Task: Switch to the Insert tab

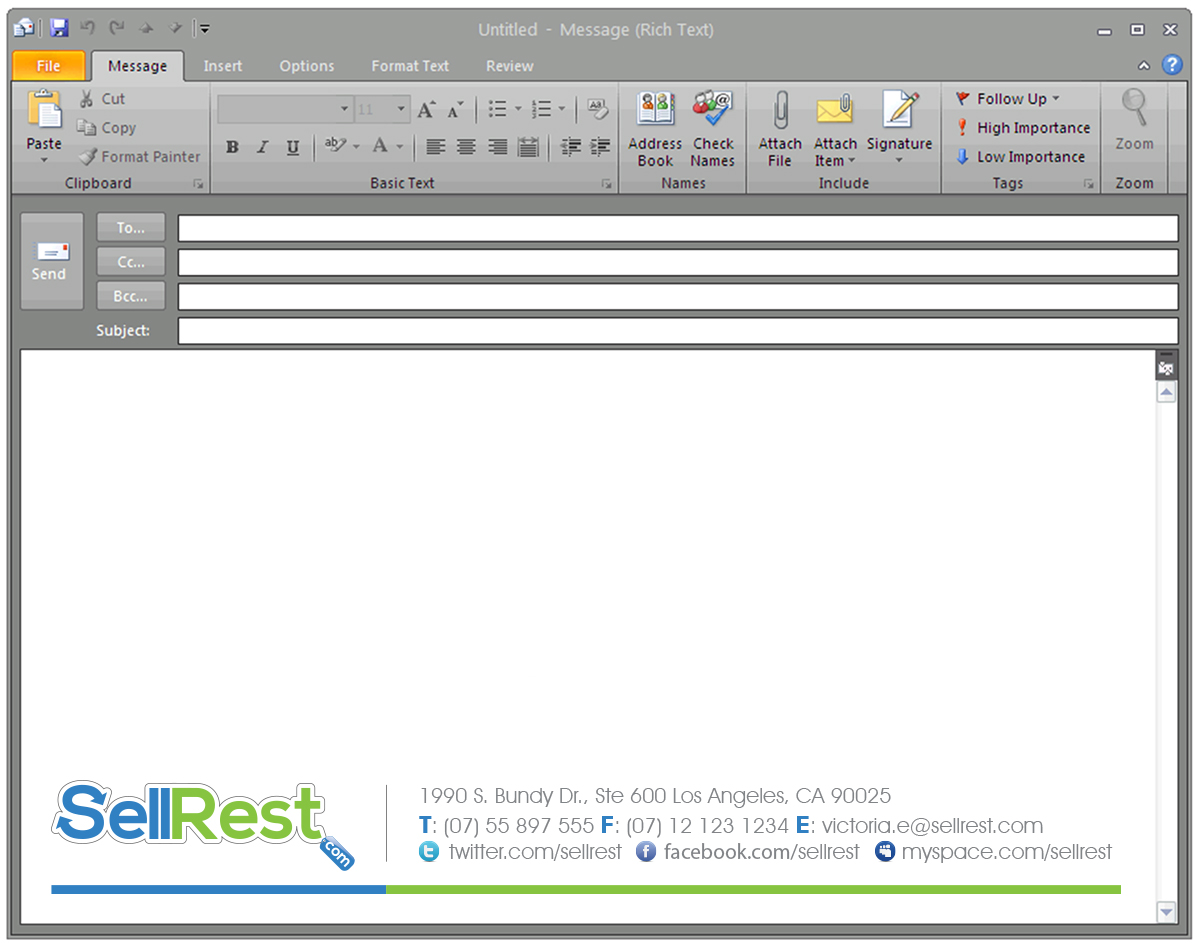Action: click(223, 66)
